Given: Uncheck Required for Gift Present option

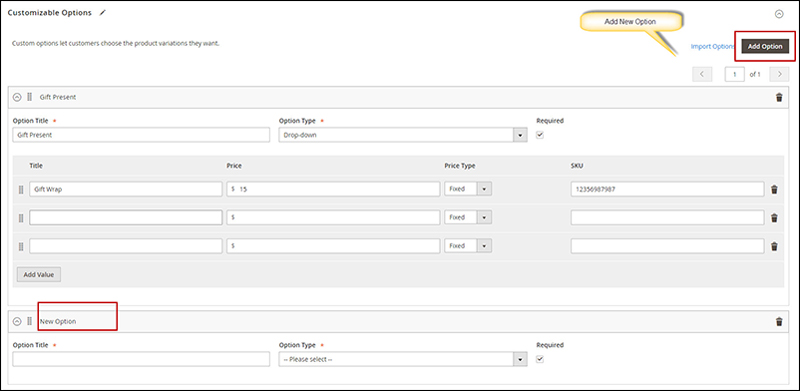Looking at the screenshot, I should 540,135.
